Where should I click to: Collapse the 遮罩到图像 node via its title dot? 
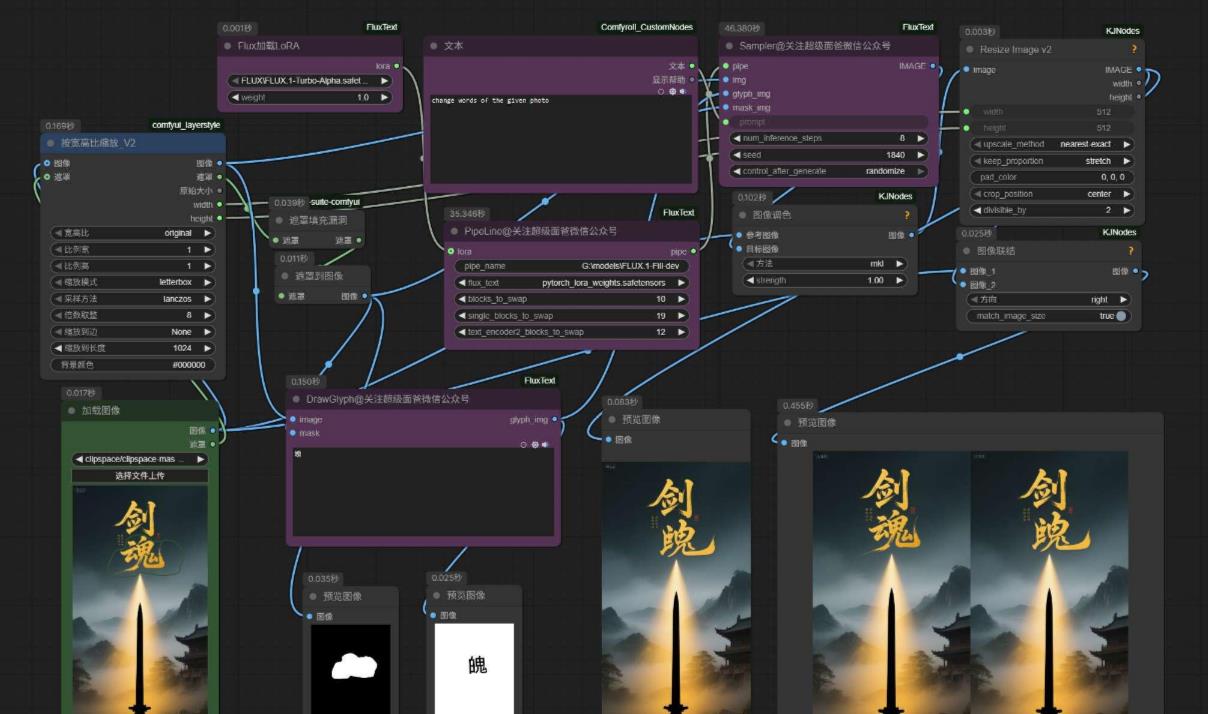tap(287, 275)
